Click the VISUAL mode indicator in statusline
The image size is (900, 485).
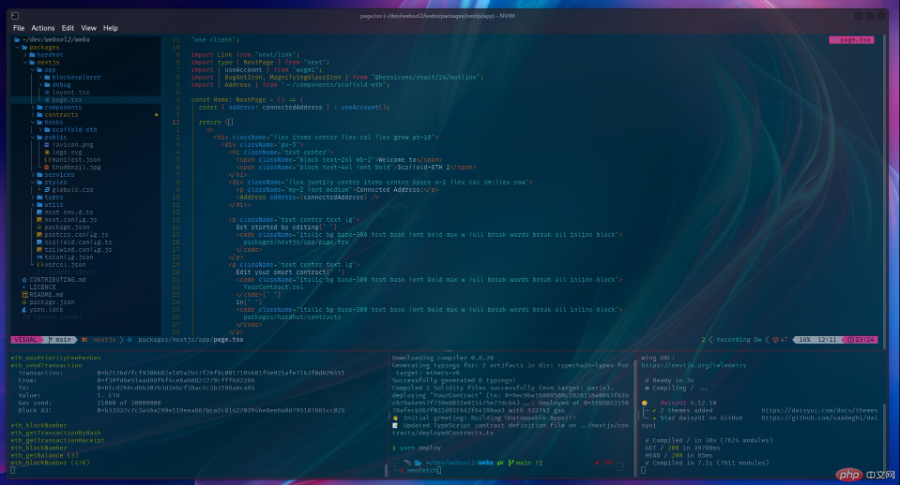(x=26, y=339)
